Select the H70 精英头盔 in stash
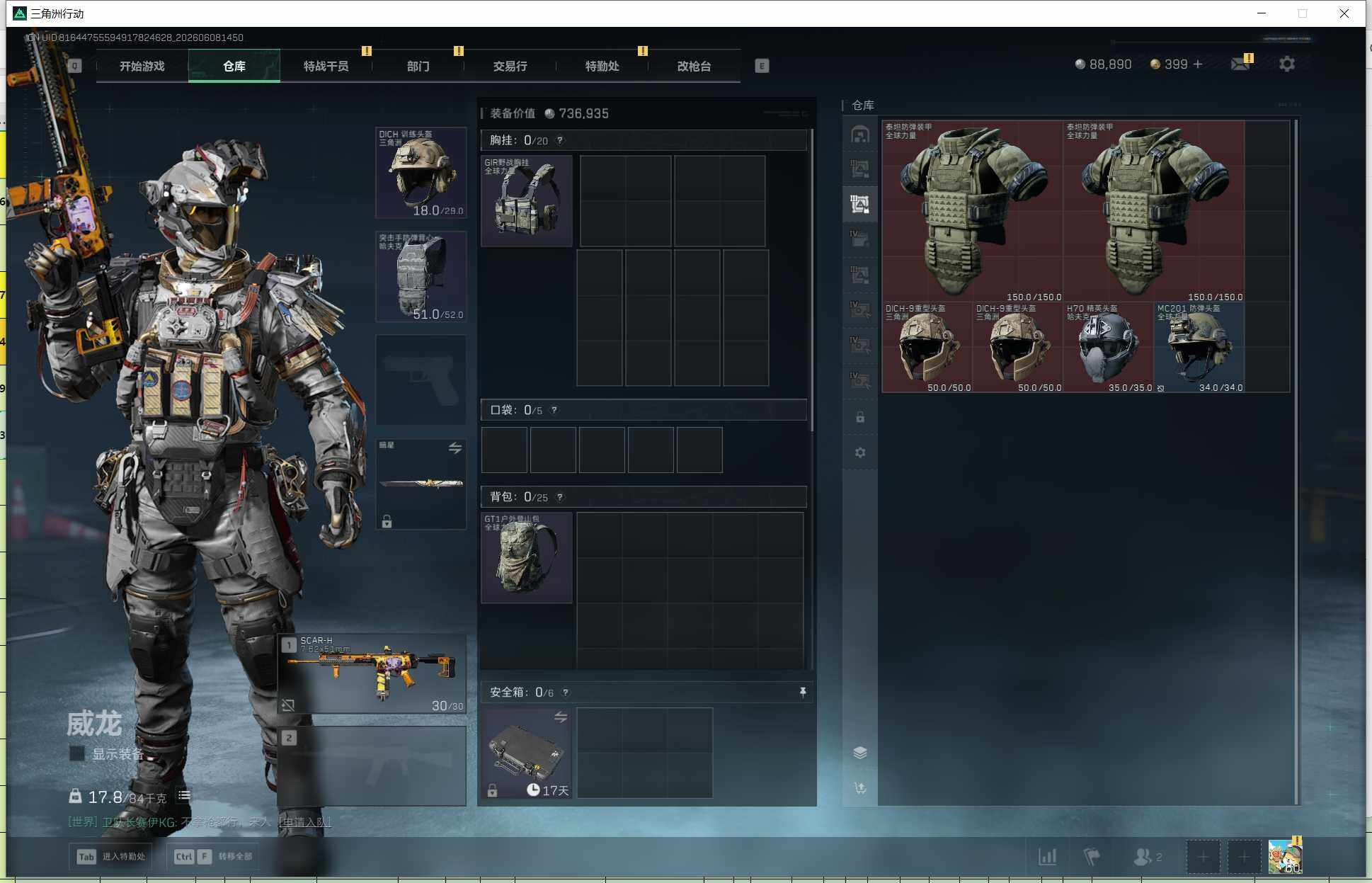This screenshot has height=883, width=1372. click(x=1109, y=347)
